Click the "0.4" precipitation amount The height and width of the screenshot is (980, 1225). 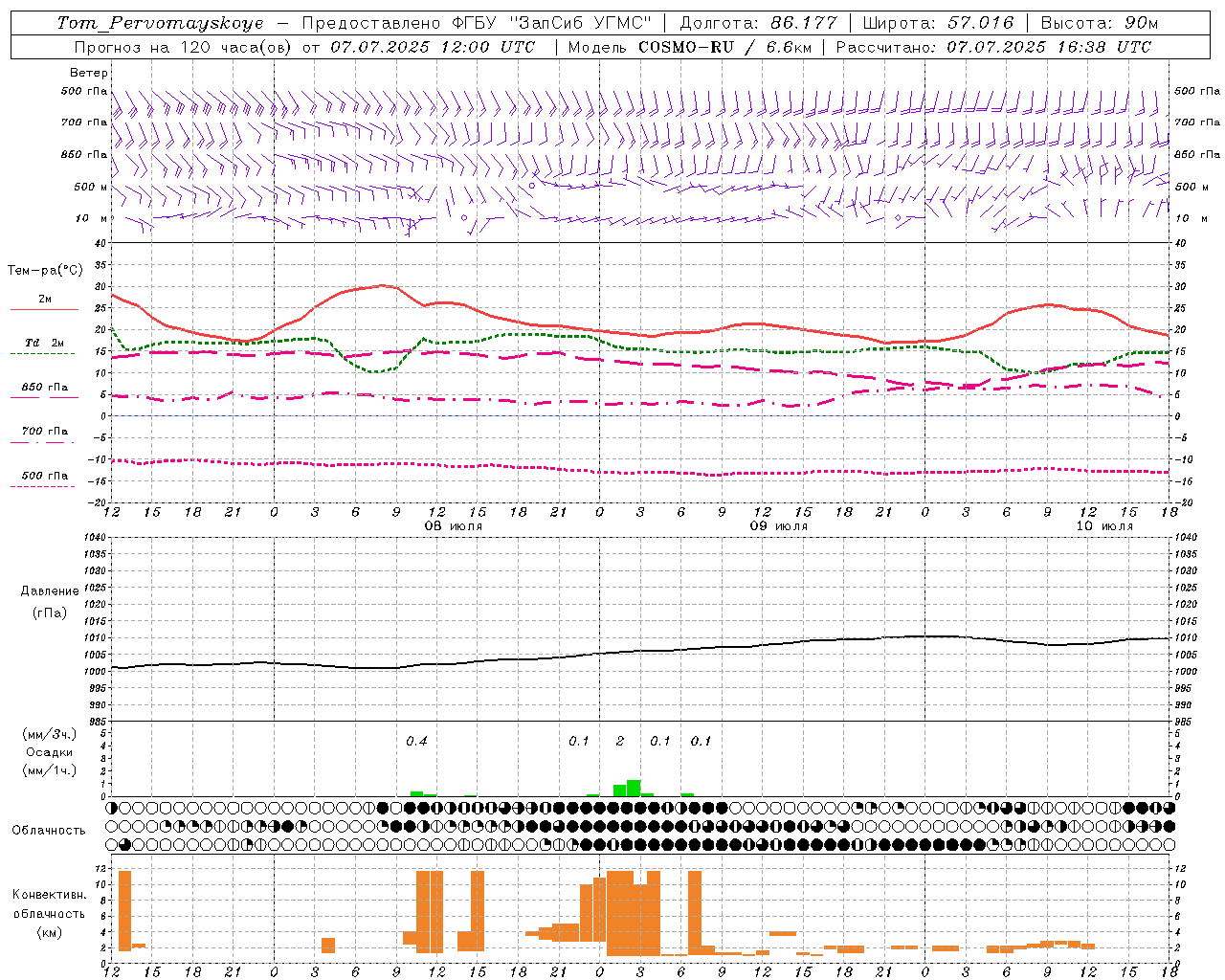pyautogui.click(x=416, y=741)
